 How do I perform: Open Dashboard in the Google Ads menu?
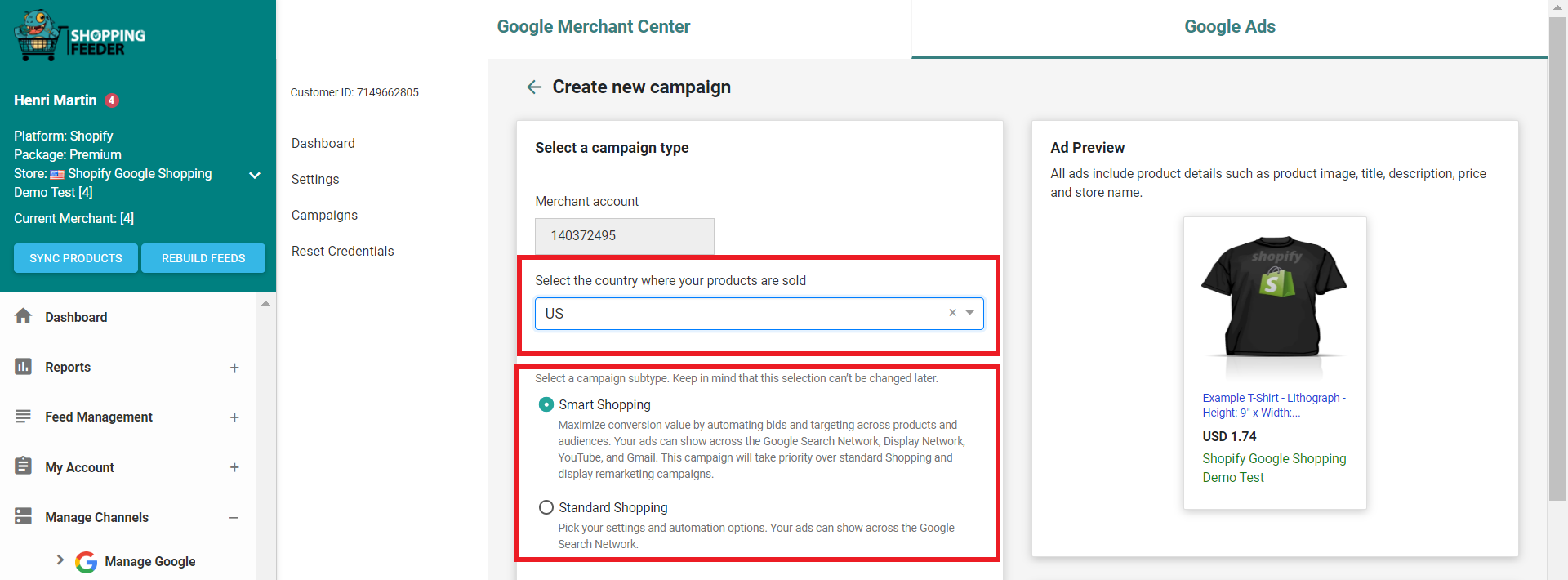coord(323,143)
